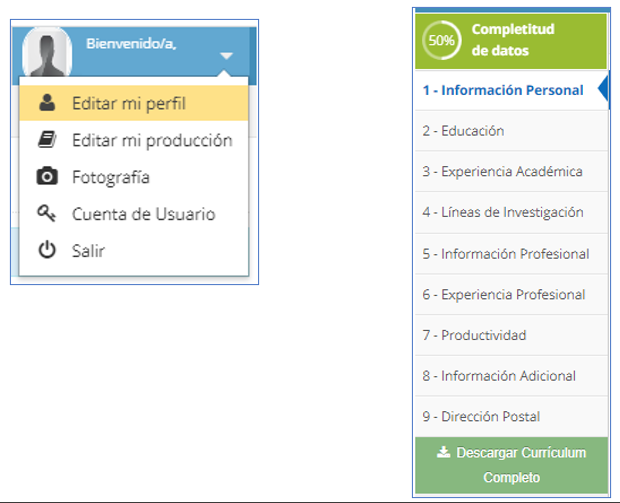Open Cuenta de Usuario option
Screen dimensions: 620x503
click(x=134, y=214)
